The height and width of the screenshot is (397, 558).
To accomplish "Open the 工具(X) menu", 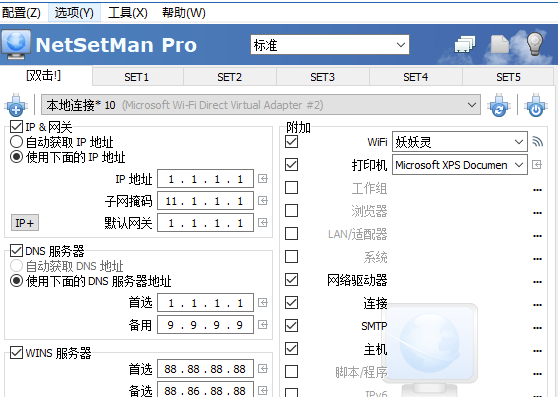I will coord(127,13).
